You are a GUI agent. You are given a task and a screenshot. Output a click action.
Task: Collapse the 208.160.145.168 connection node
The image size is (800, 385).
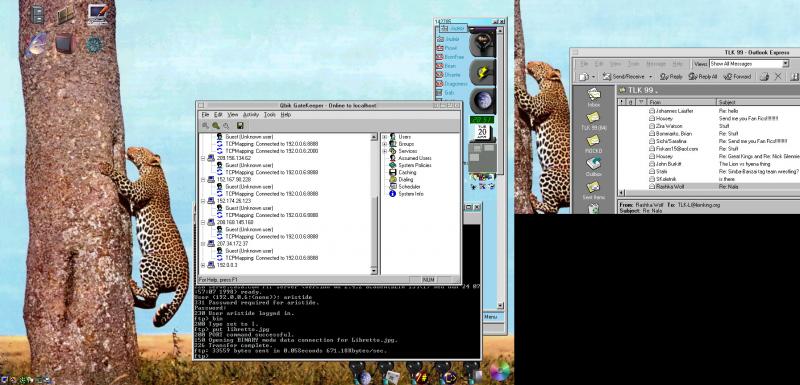203,223
